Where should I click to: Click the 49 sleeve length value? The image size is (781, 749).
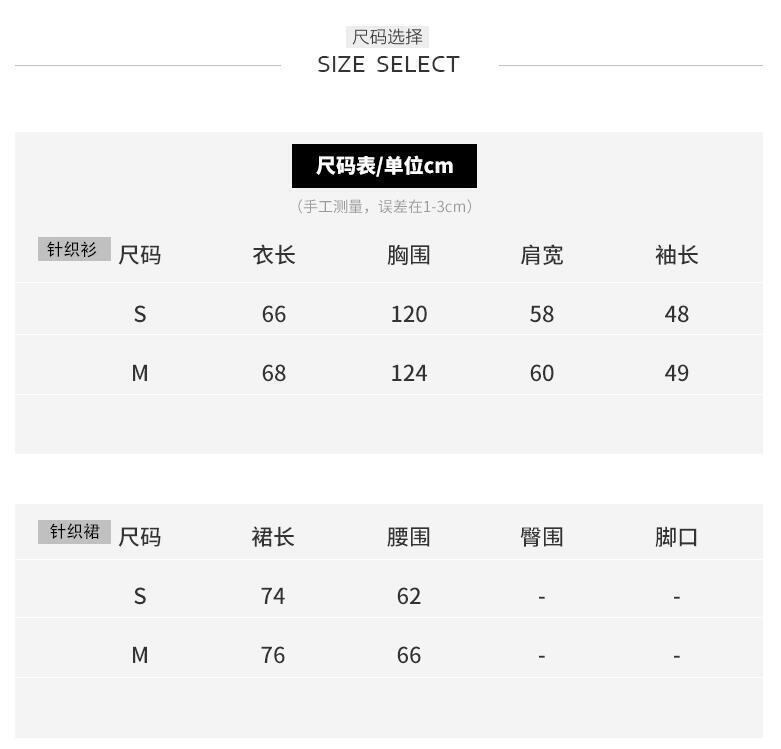point(677,373)
